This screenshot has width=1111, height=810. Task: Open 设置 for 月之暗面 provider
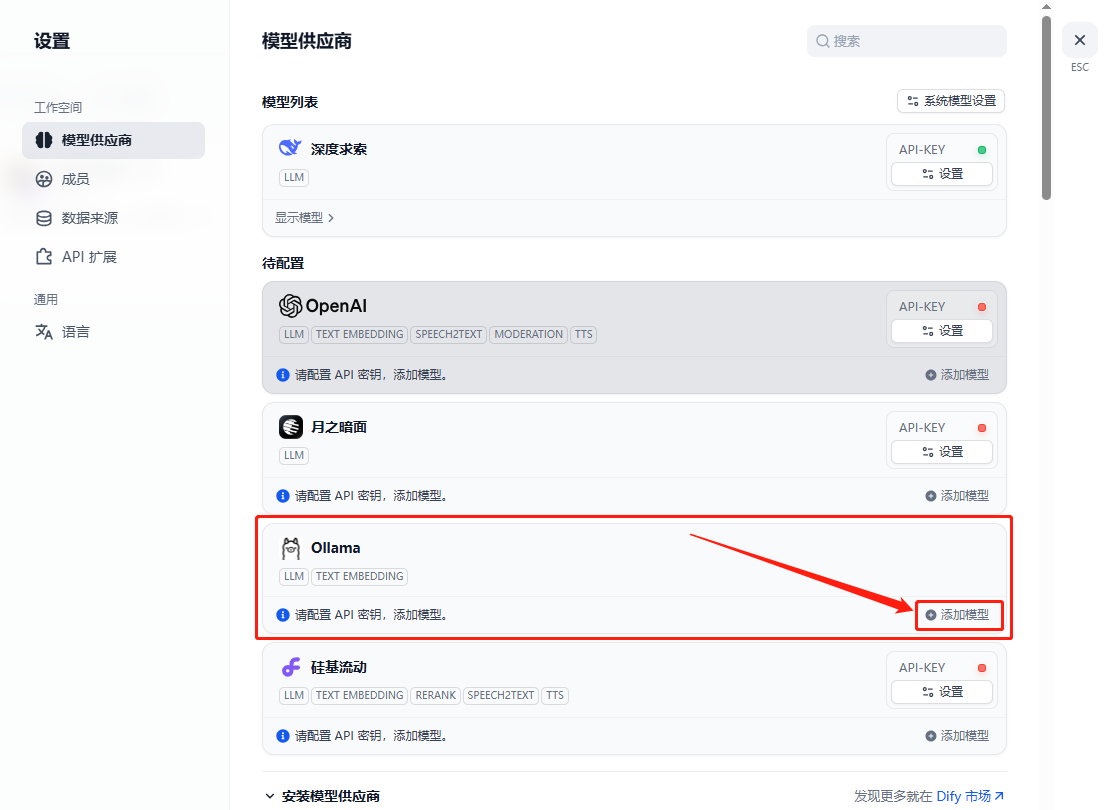(942, 452)
